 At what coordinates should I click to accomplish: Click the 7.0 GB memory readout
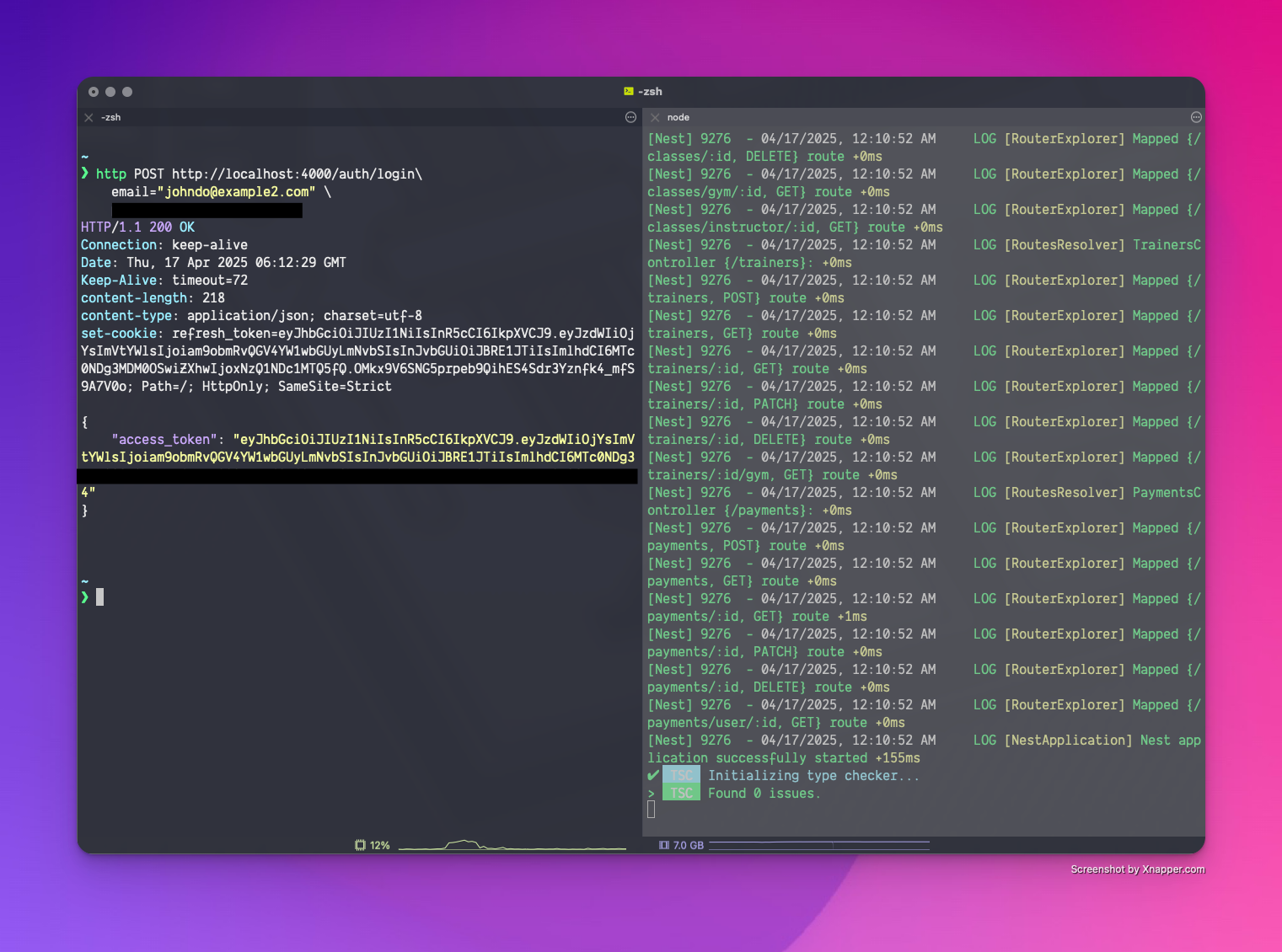tap(689, 845)
